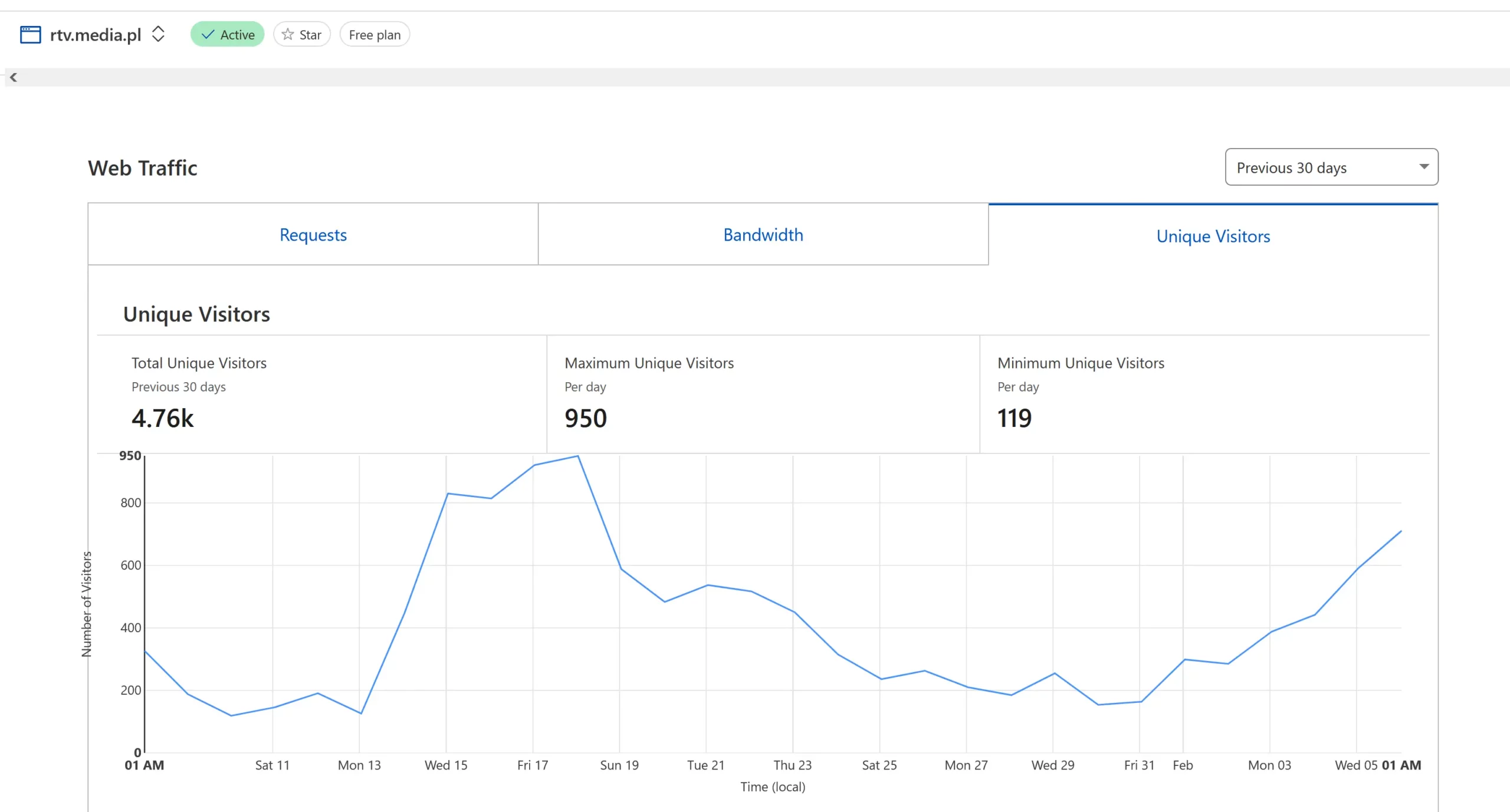This screenshot has width=1510, height=812.
Task: Click the star icon in Star button
Action: pos(288,35)
